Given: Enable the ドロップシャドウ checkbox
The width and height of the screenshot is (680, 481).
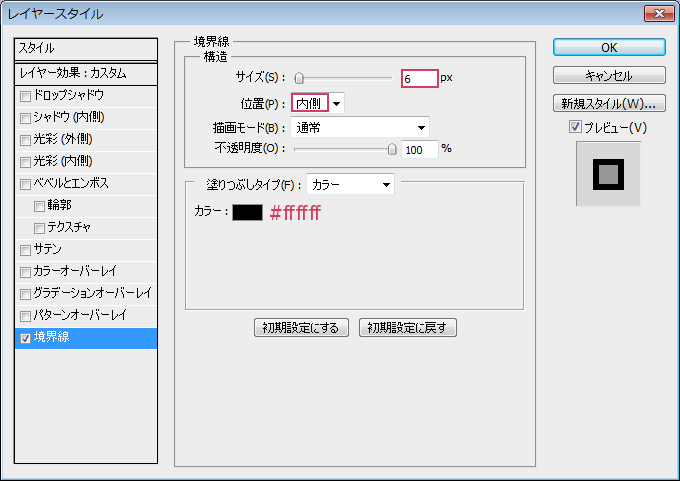Looking at the screenshot, I should tap(26, 96).
